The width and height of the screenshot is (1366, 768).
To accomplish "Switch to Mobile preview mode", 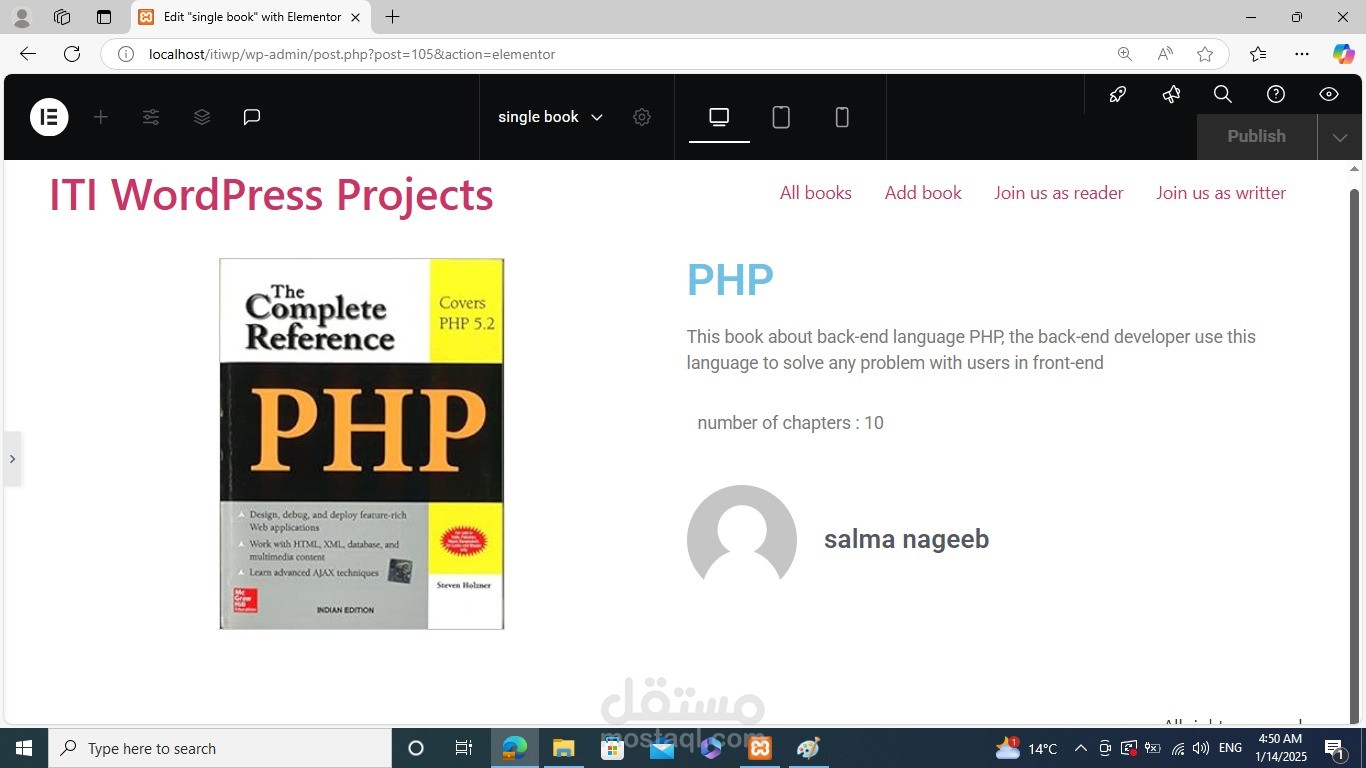I will tap(842, 117).
